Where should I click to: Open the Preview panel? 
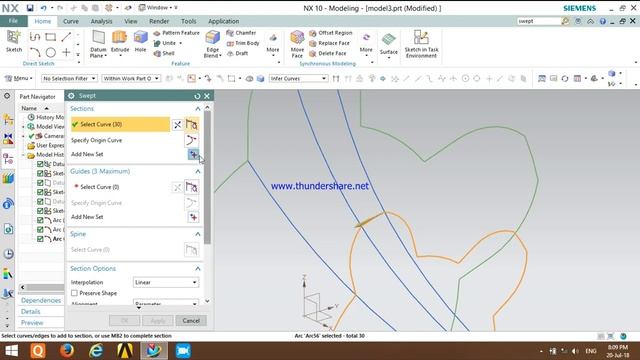(32, 323)
